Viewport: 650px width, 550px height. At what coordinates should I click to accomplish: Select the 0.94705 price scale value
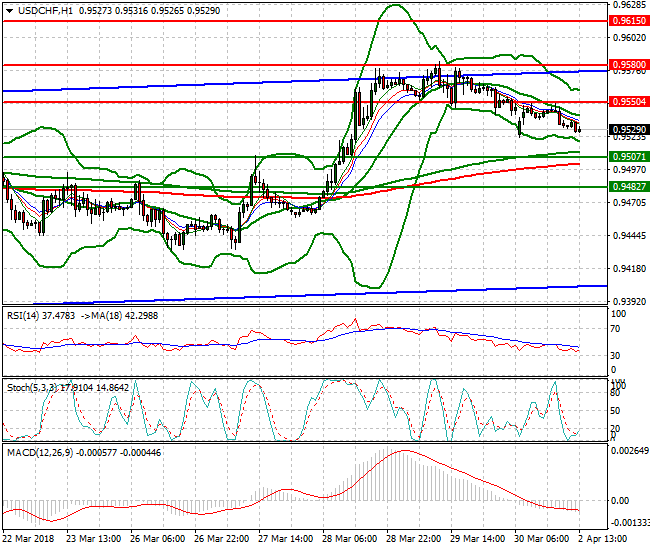click(629, 202)
